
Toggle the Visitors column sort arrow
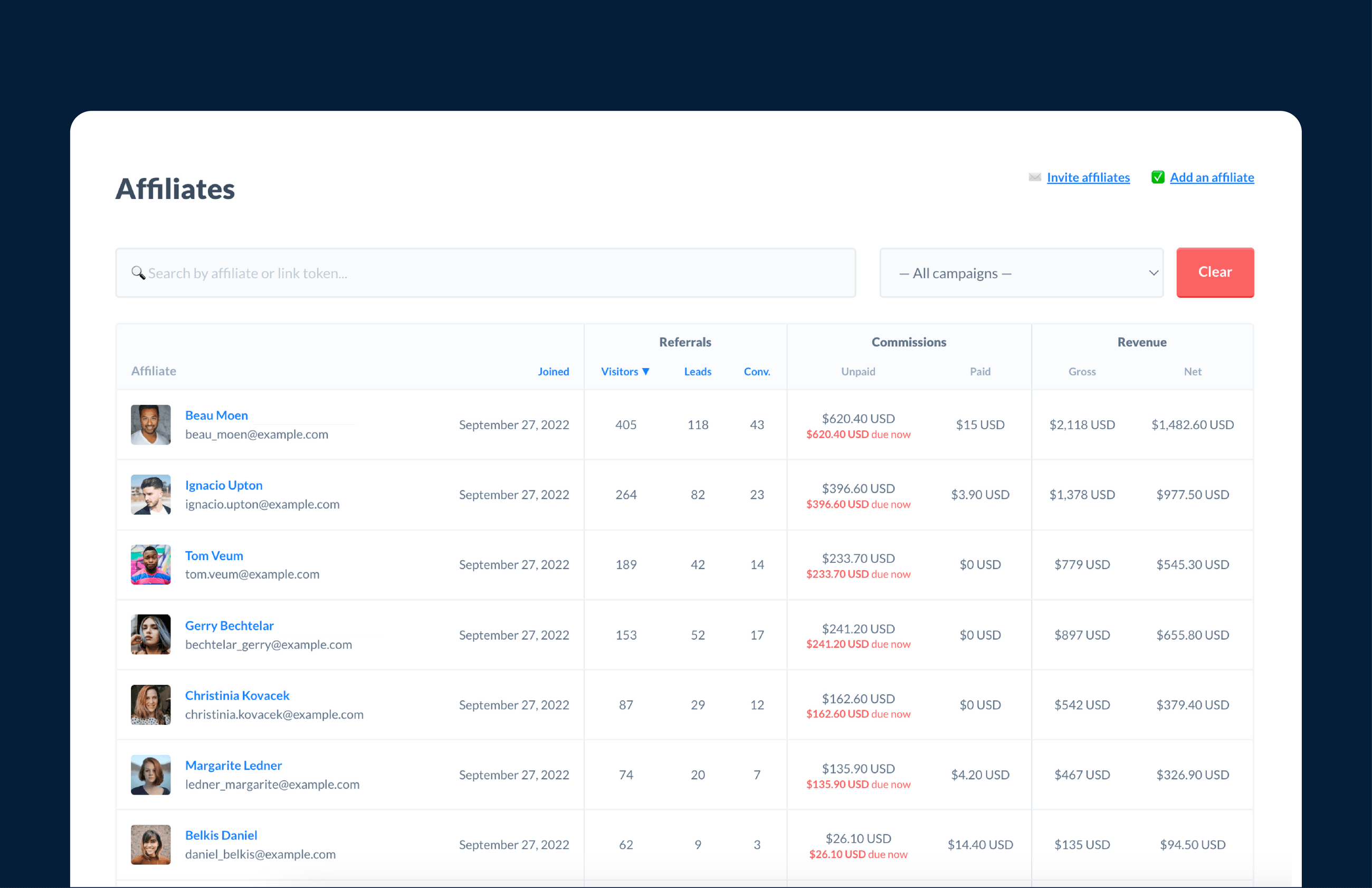(646, 371)
